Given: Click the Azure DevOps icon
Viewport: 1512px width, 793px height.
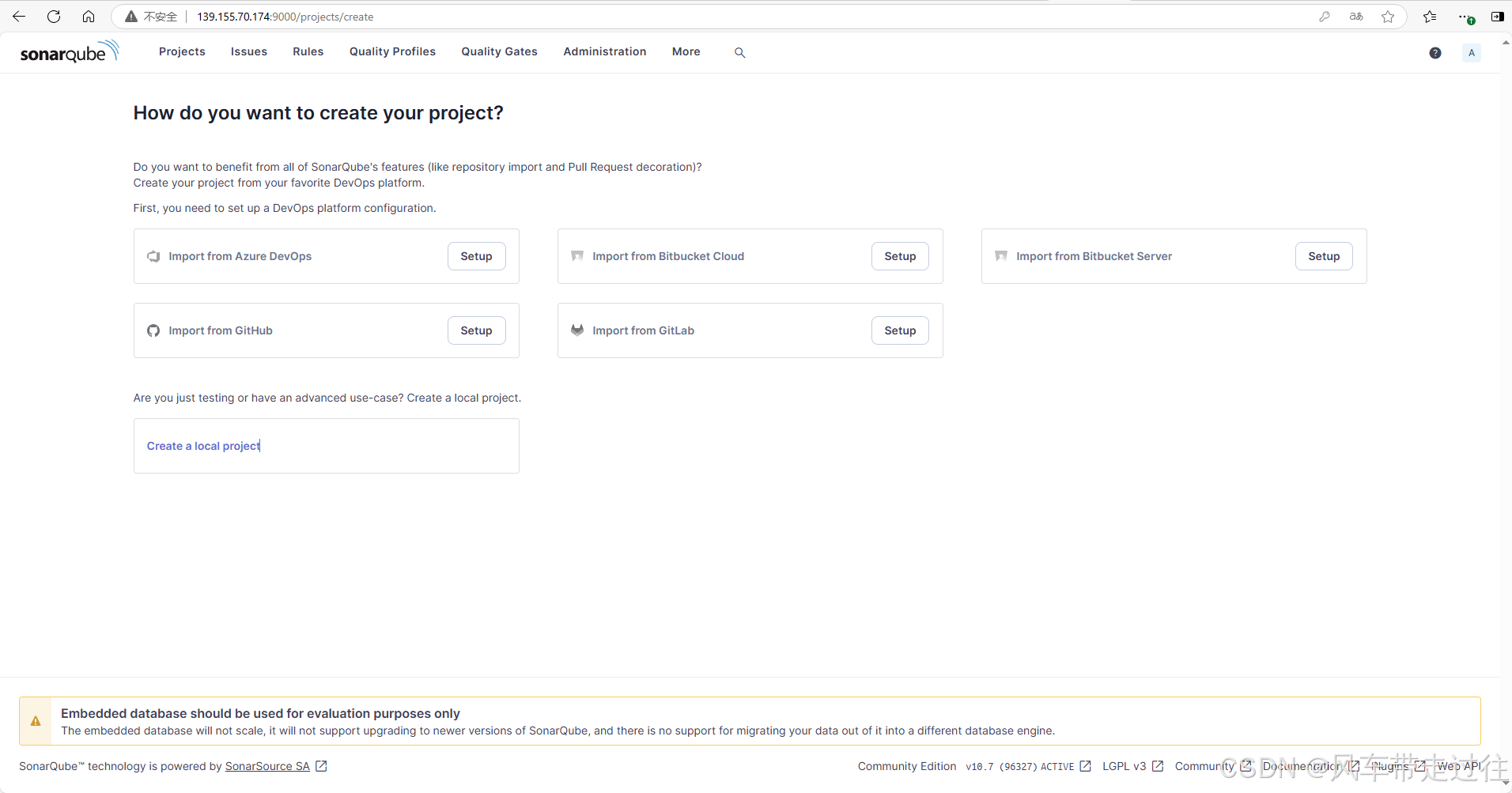Looking at the screenshot, I should 153,256.
